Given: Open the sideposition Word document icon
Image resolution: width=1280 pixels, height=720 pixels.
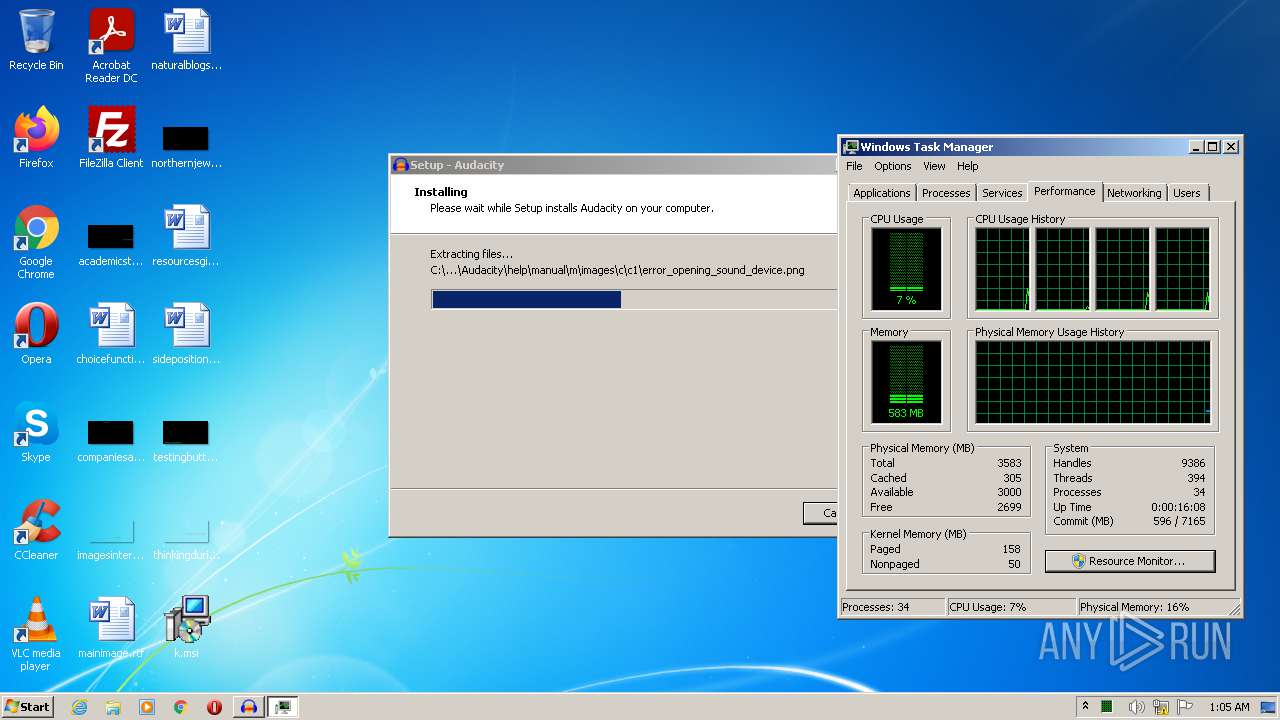Looking at the screenshot, I should pos(186,334).
